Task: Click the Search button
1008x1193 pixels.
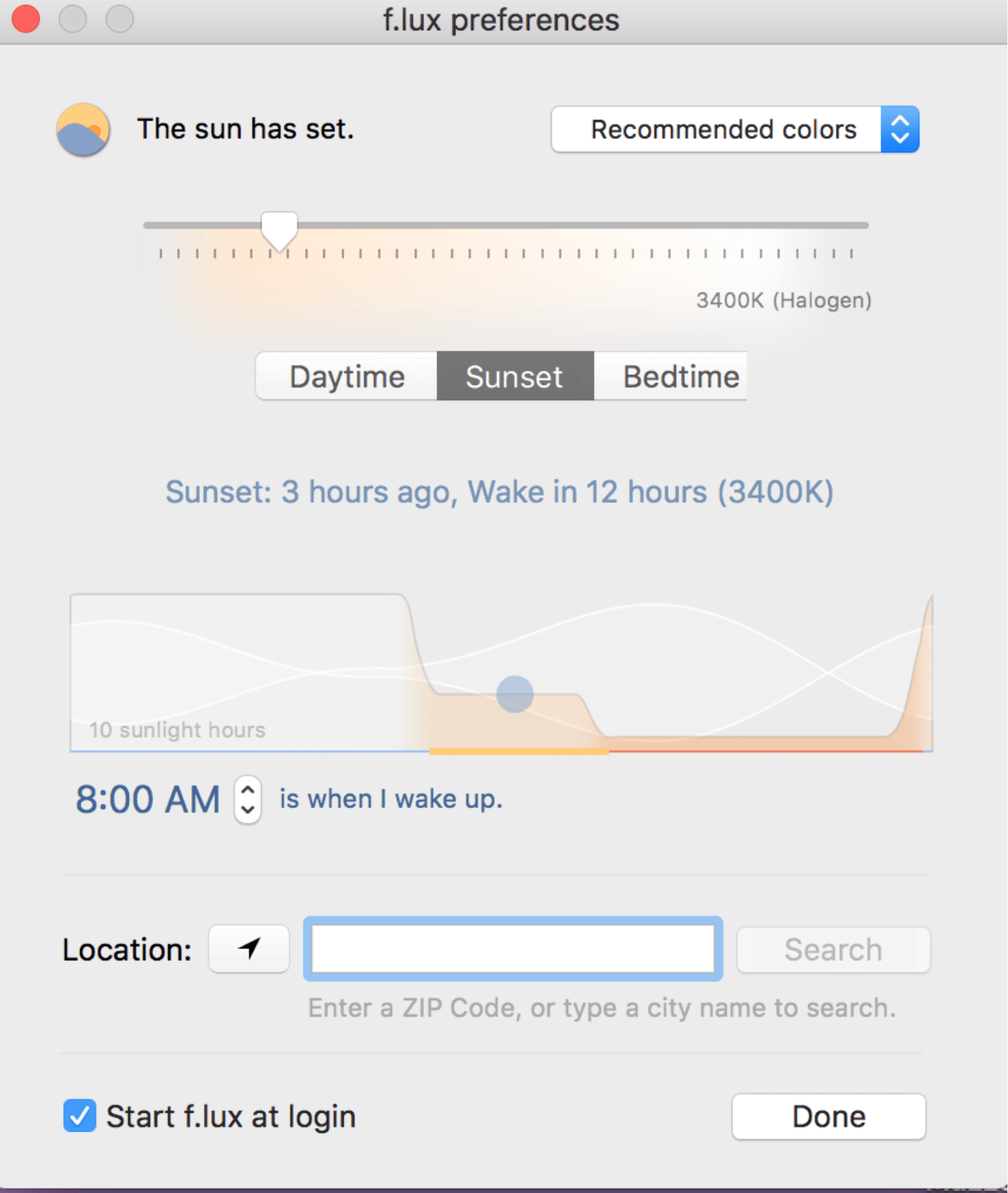Action: click(x=834, y=950)
